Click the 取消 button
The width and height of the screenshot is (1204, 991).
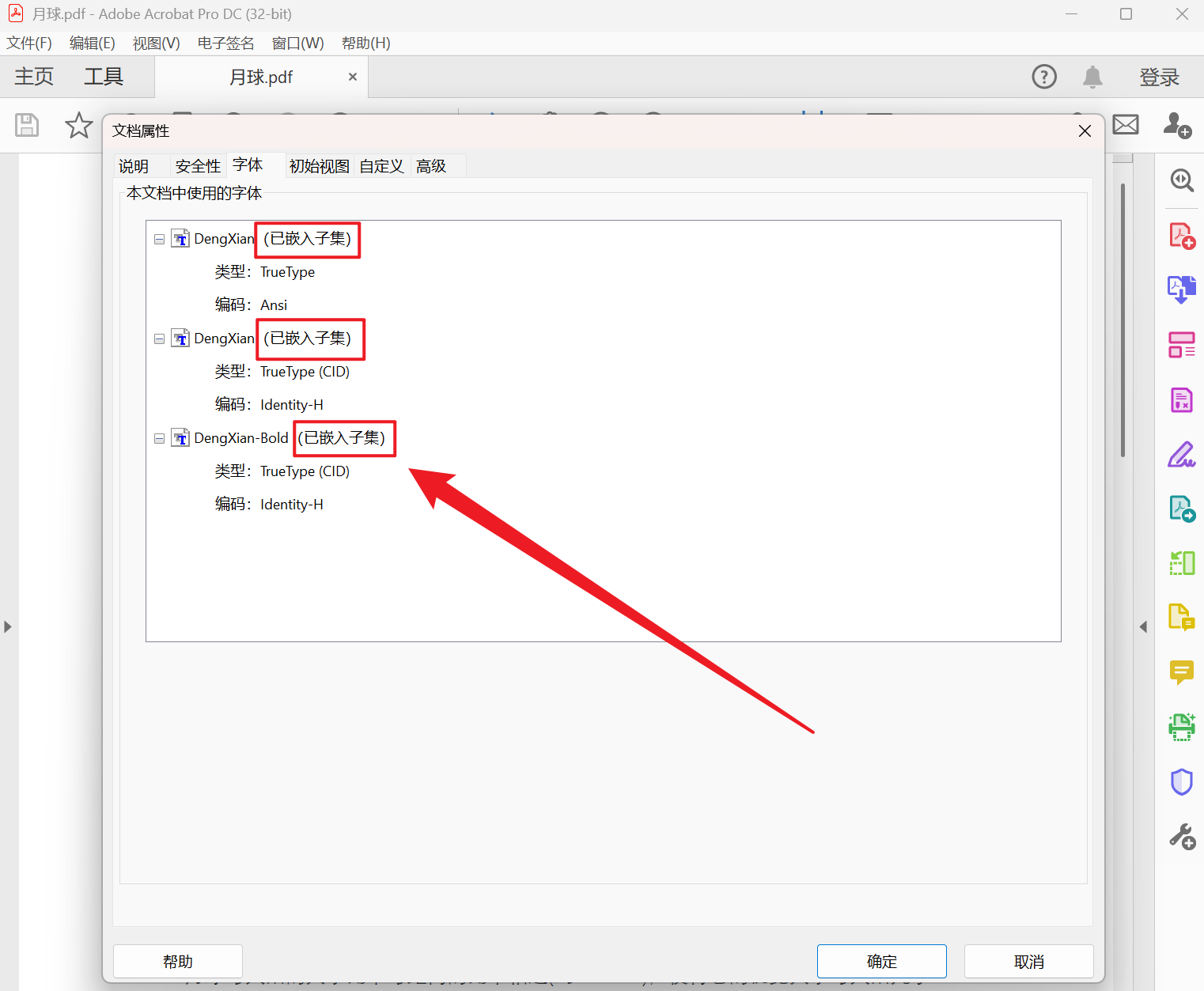1029,962
